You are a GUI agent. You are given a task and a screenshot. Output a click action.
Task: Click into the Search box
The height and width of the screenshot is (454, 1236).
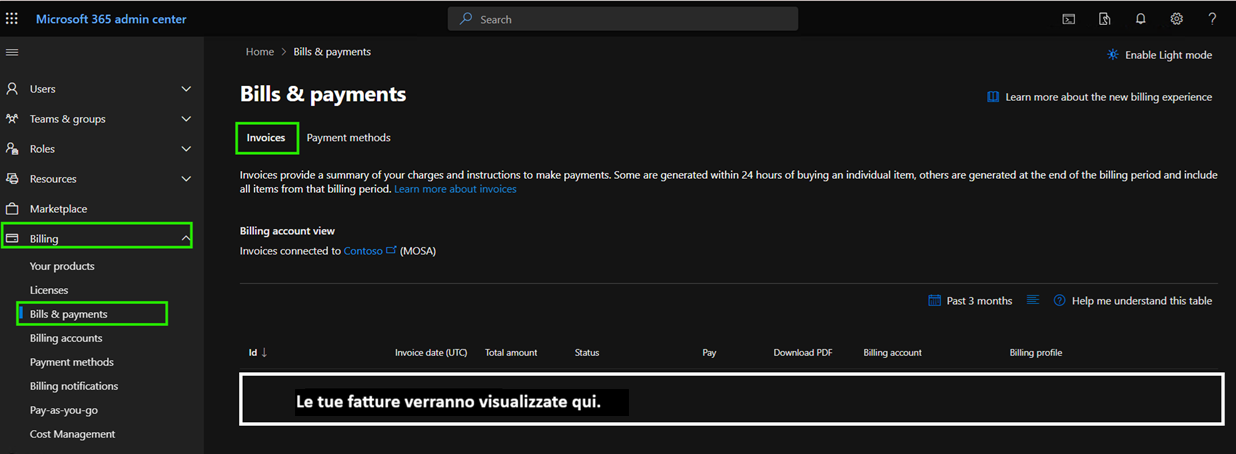tap(623, 19)
